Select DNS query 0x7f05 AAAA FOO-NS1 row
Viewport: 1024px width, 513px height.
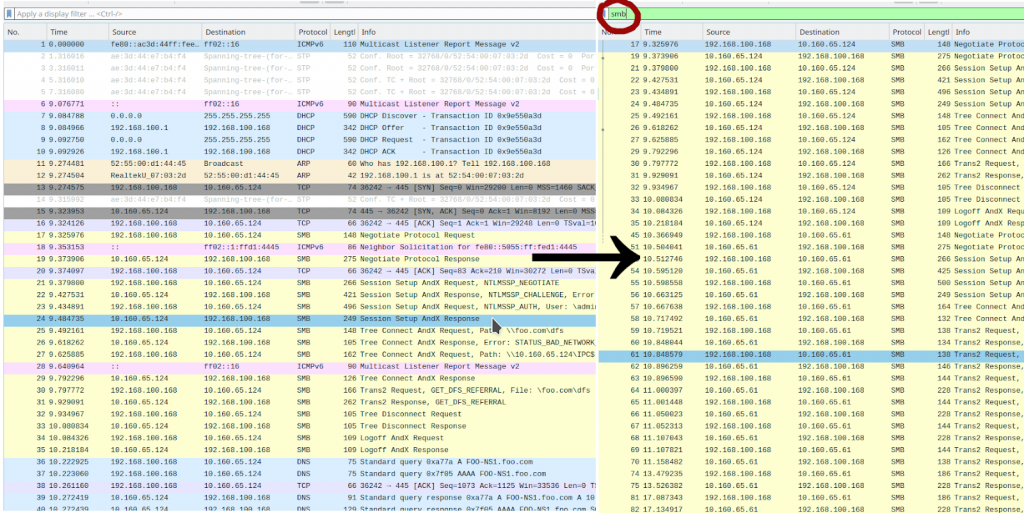tap(300, 474)
